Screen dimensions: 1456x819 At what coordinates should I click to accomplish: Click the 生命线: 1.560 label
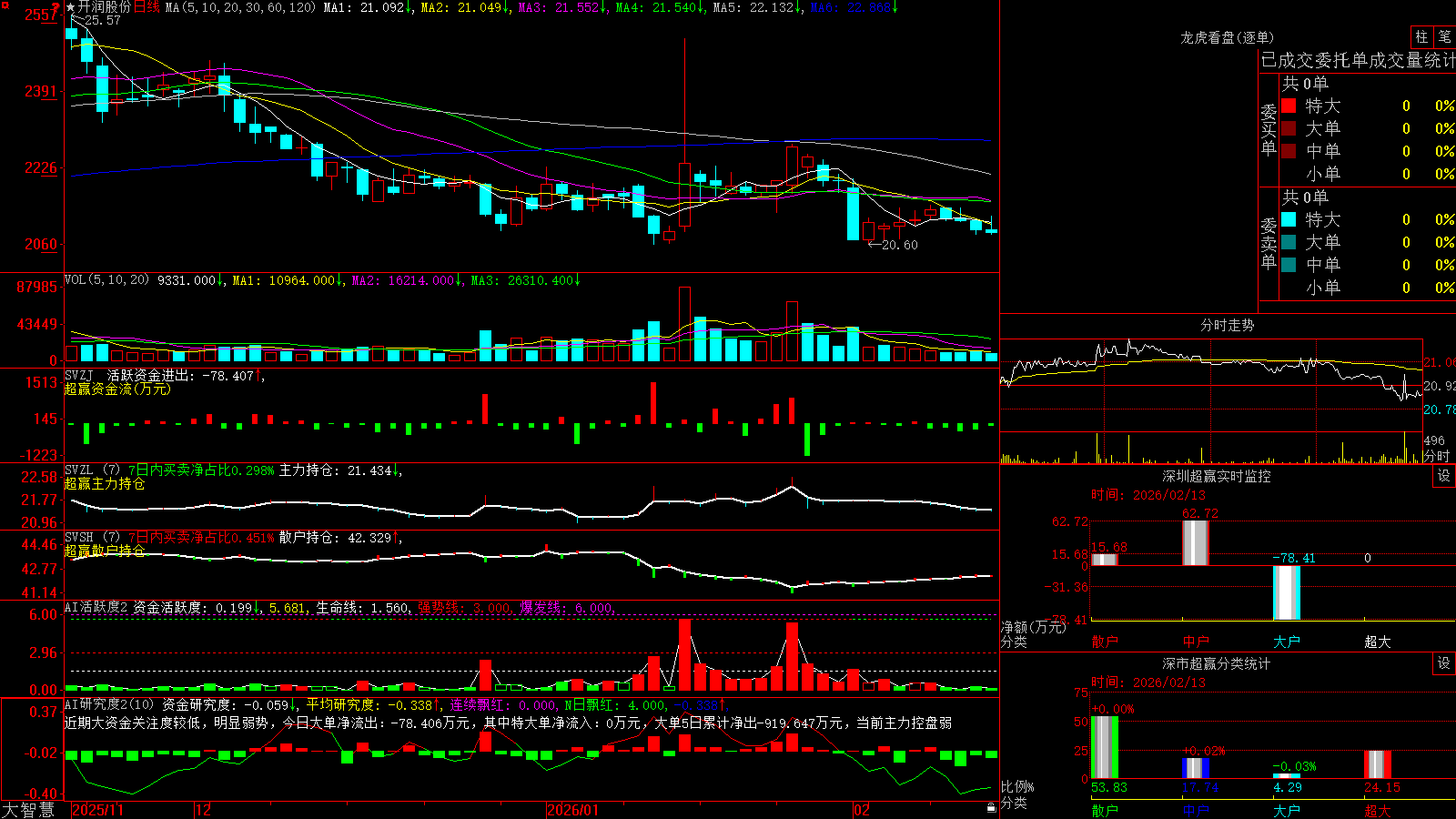pos(362,607)
